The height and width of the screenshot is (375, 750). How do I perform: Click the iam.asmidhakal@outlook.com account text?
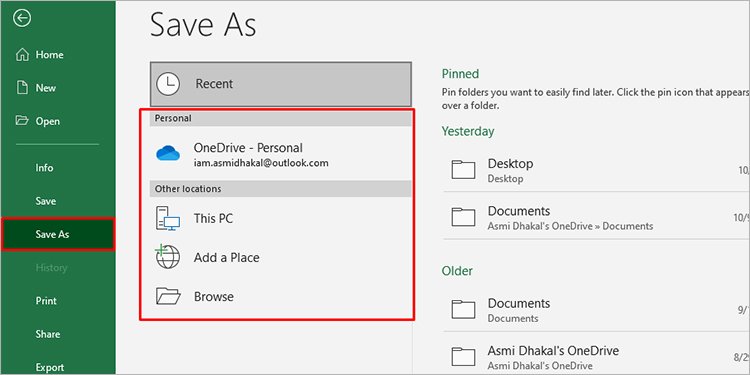click(261, 163)
